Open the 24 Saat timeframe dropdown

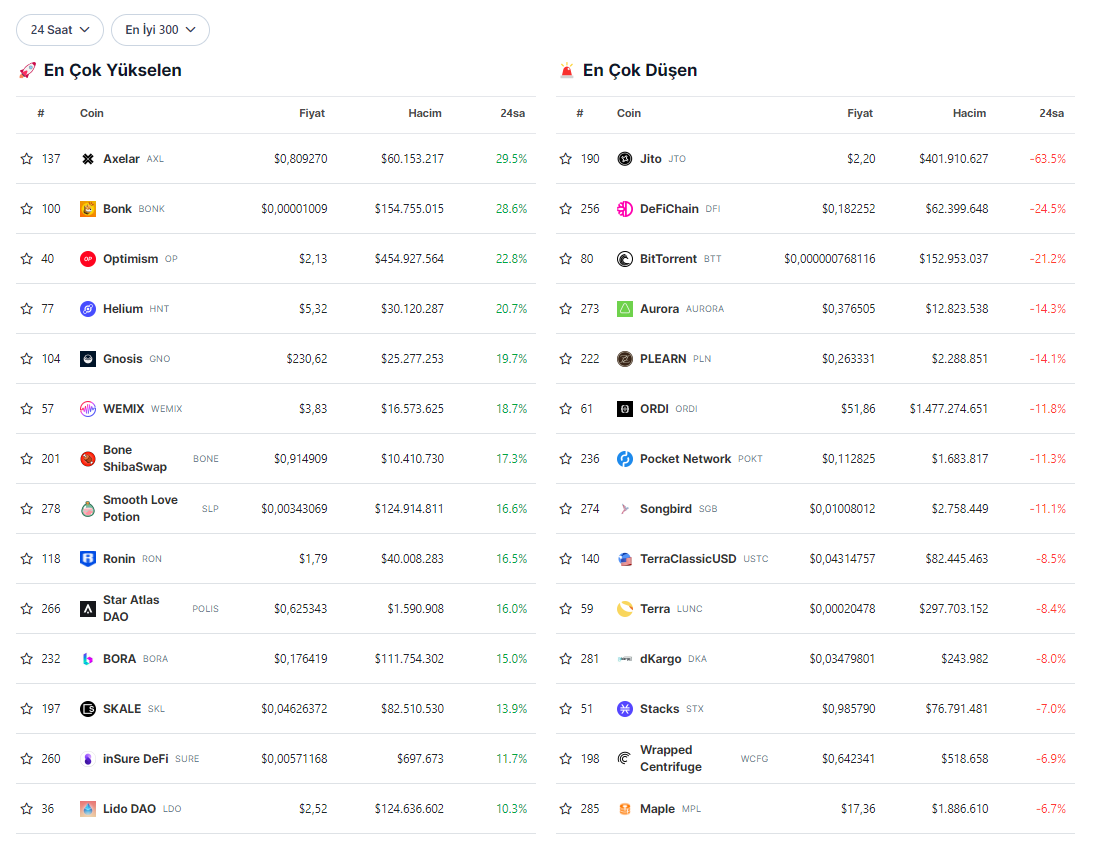point(60,30)
